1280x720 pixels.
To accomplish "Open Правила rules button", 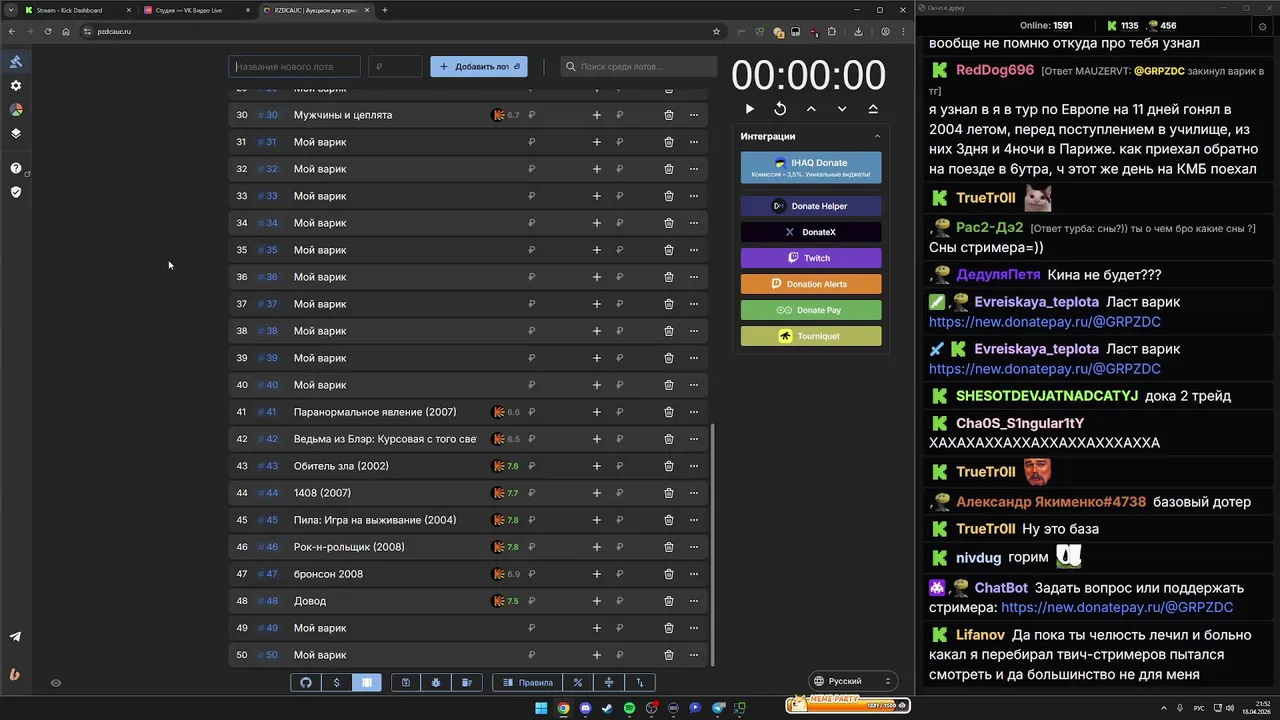I will pyautogui.click(x=528, y=682).
